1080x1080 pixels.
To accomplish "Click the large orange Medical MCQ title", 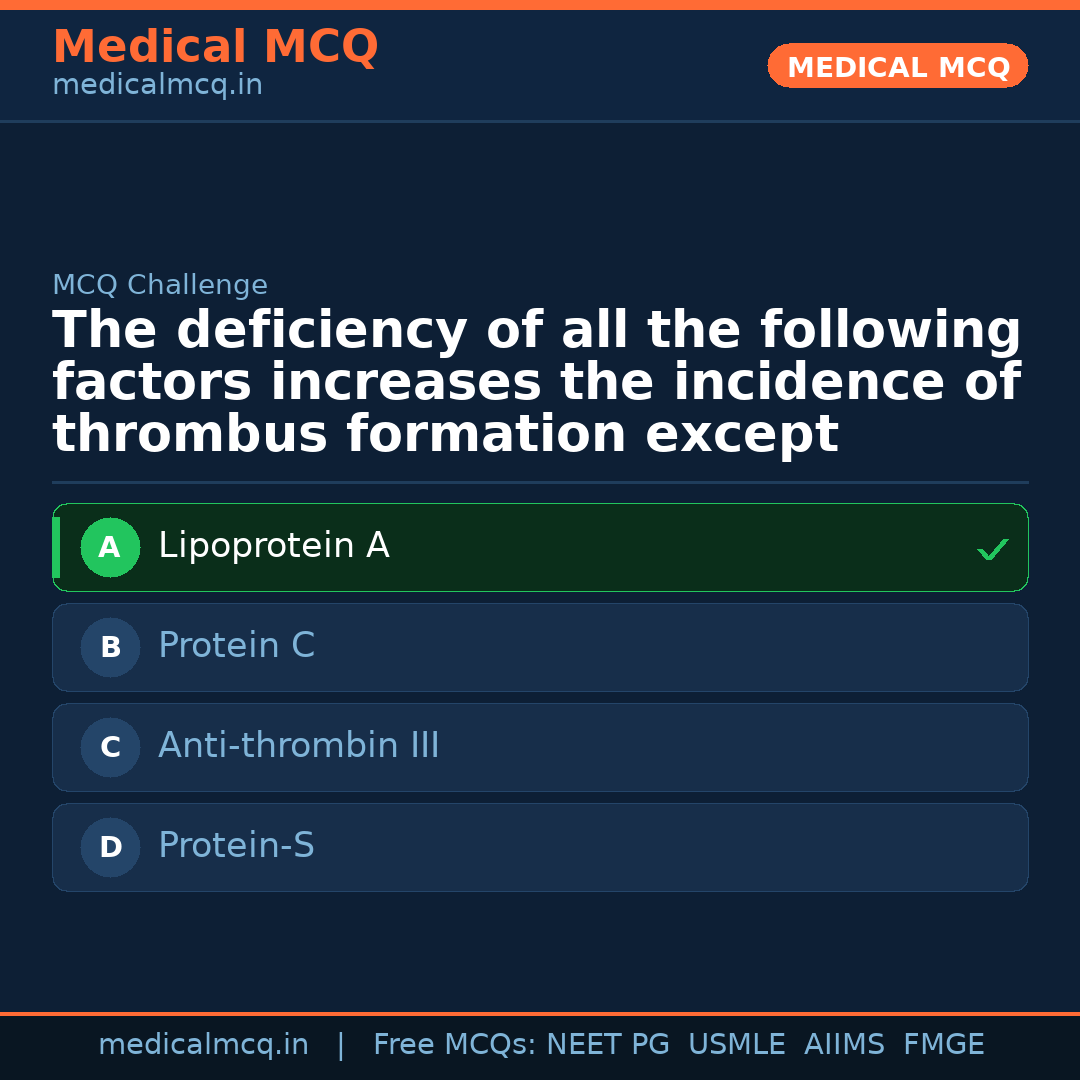I will pyautogui.click(x=215, y=47).
